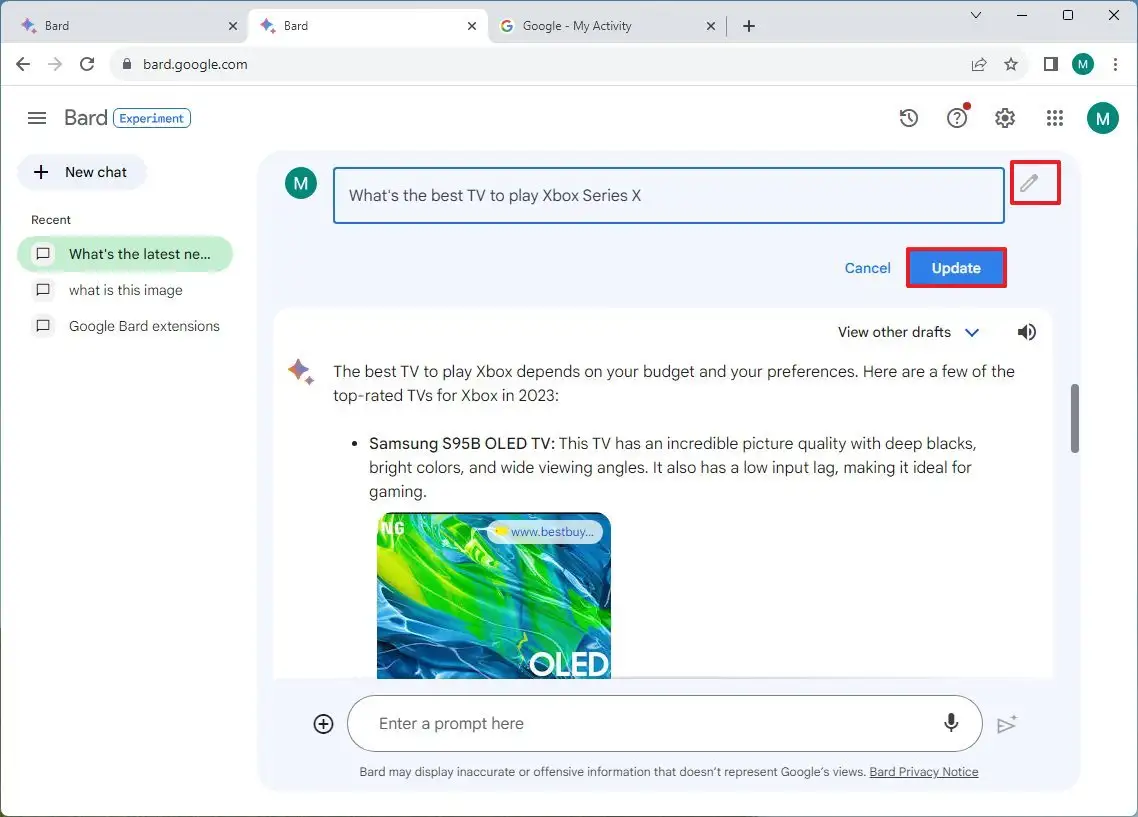Open Bard activity history icon
Screen dimensions: 1138x817
click(909, 117)
